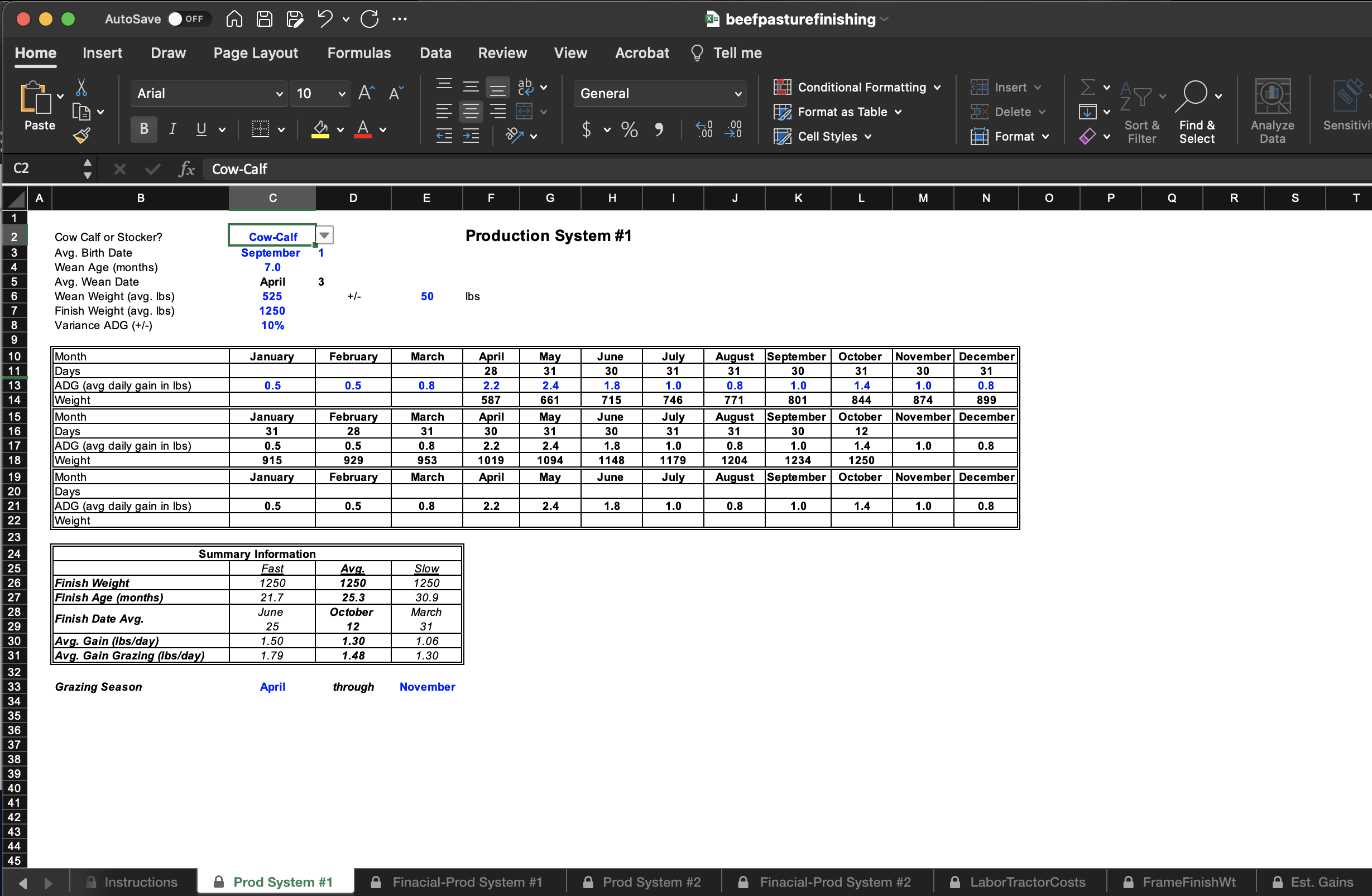Click the Analyze Data icon

pyautogui.click(x=1272, y=110)
